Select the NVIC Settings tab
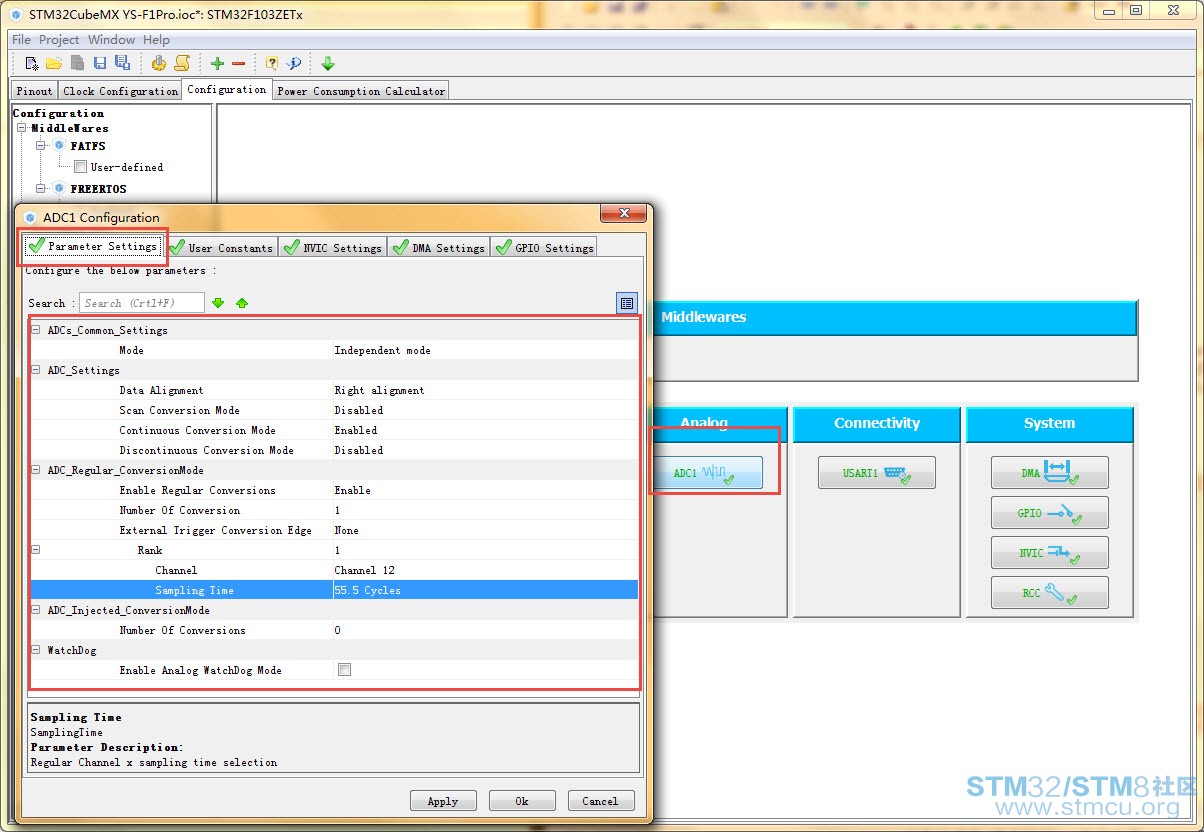 click(x=333, y=247)
